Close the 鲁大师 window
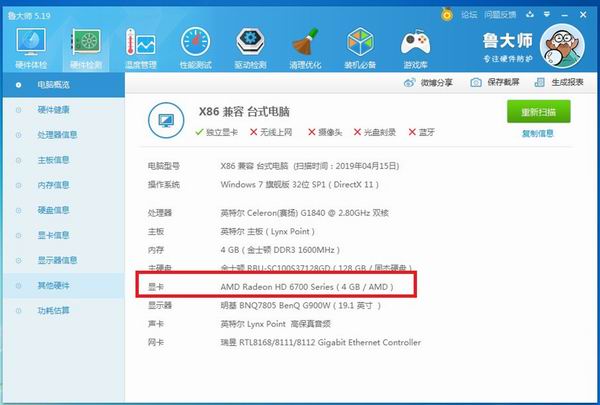The image size is (600, 405). (583, 15)
